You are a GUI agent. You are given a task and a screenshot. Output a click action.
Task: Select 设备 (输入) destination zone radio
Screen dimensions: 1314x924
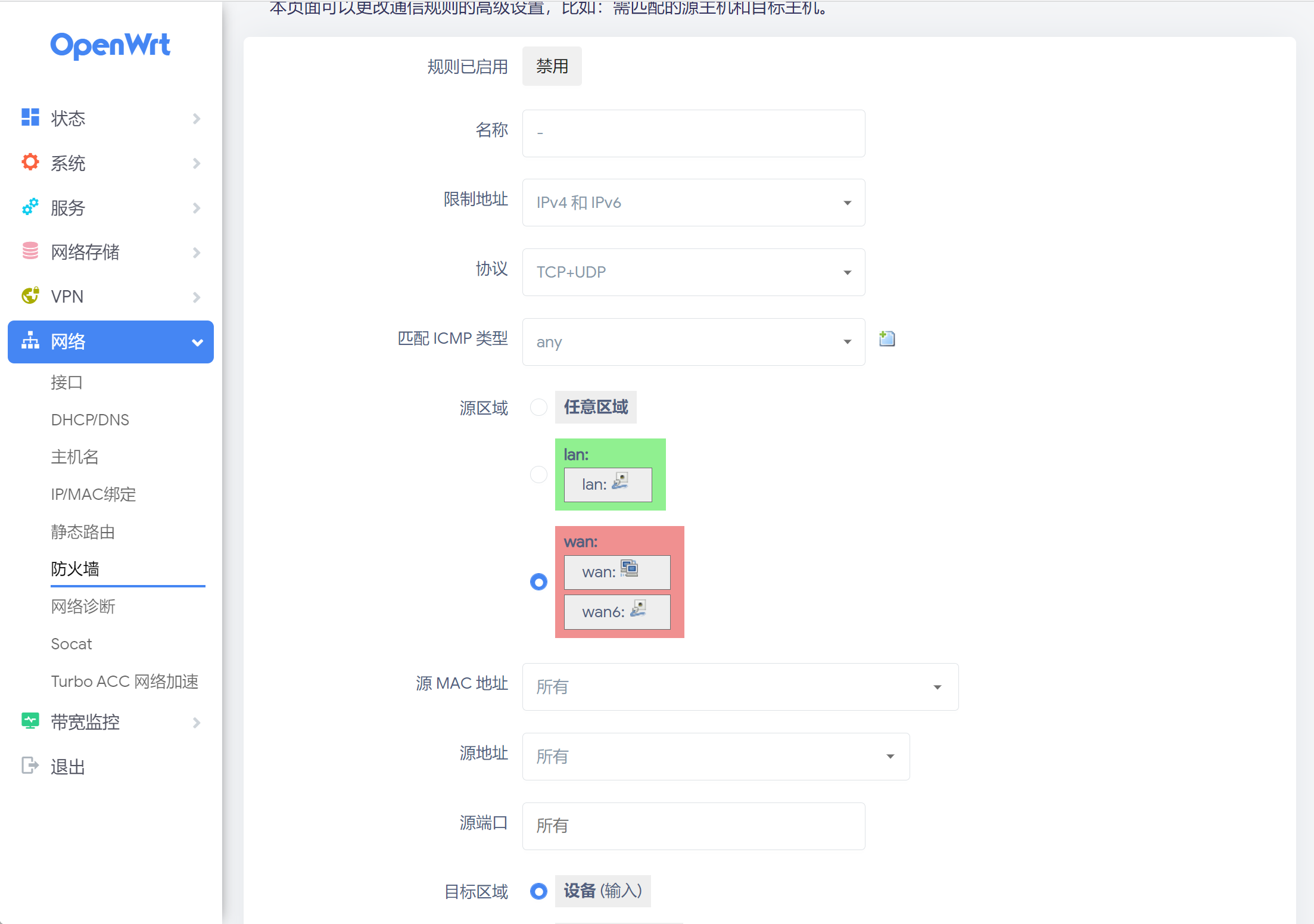point(538,891)
